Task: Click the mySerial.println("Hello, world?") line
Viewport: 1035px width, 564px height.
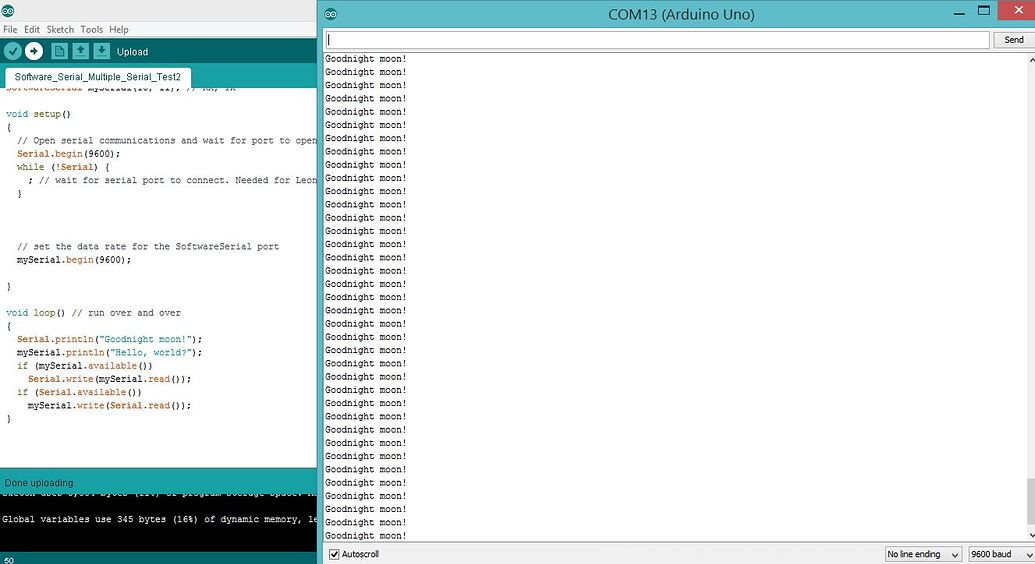Action: [110, 352]
